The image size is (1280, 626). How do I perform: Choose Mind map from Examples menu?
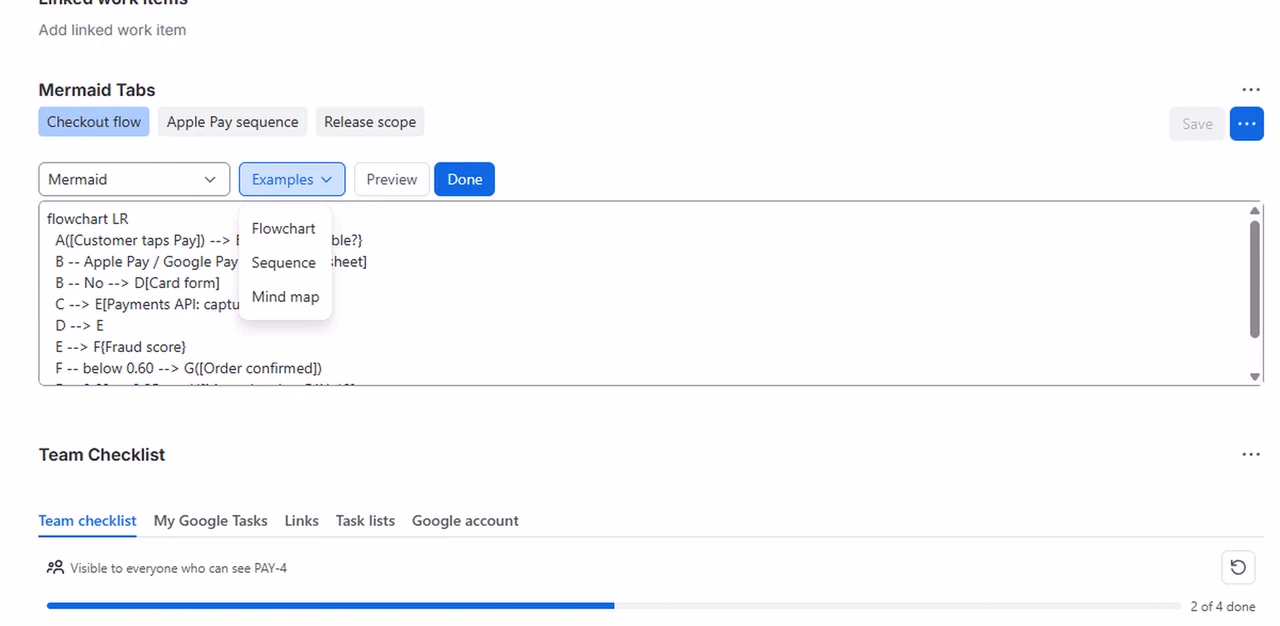[286, 296]
